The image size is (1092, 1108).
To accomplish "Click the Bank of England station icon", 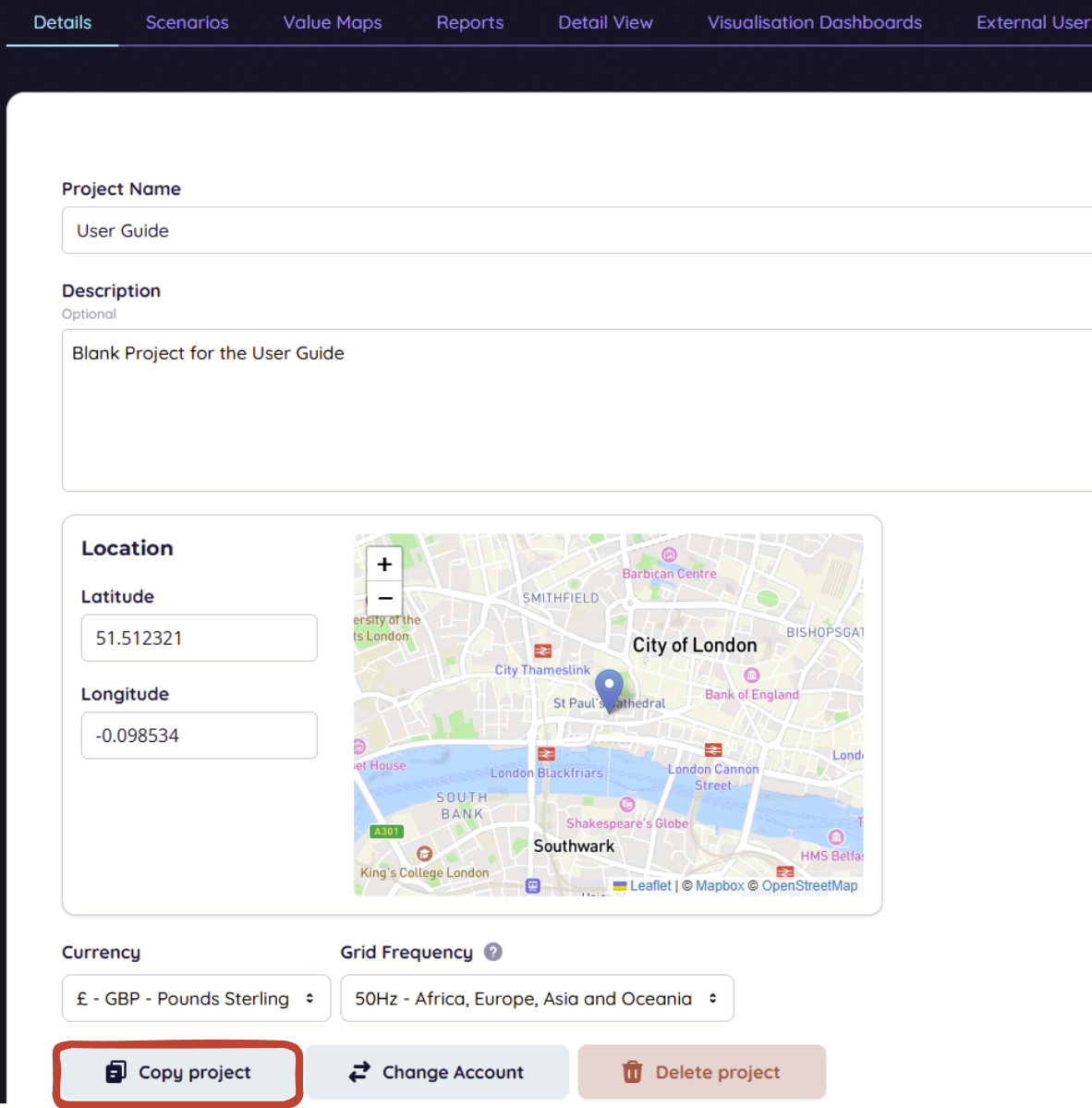I will 751,676.
